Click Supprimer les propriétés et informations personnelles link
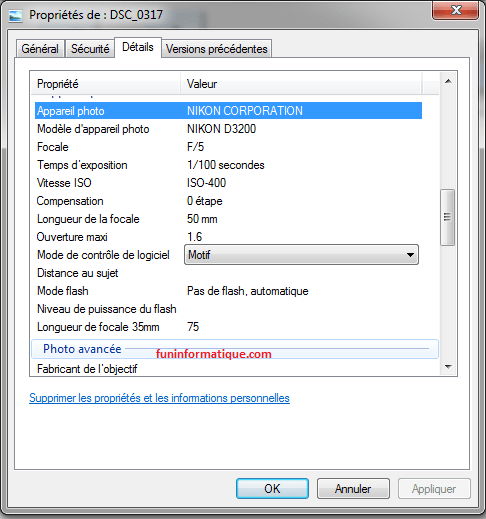This screenshot has width=486, height=519. click(x=159, y=398)
